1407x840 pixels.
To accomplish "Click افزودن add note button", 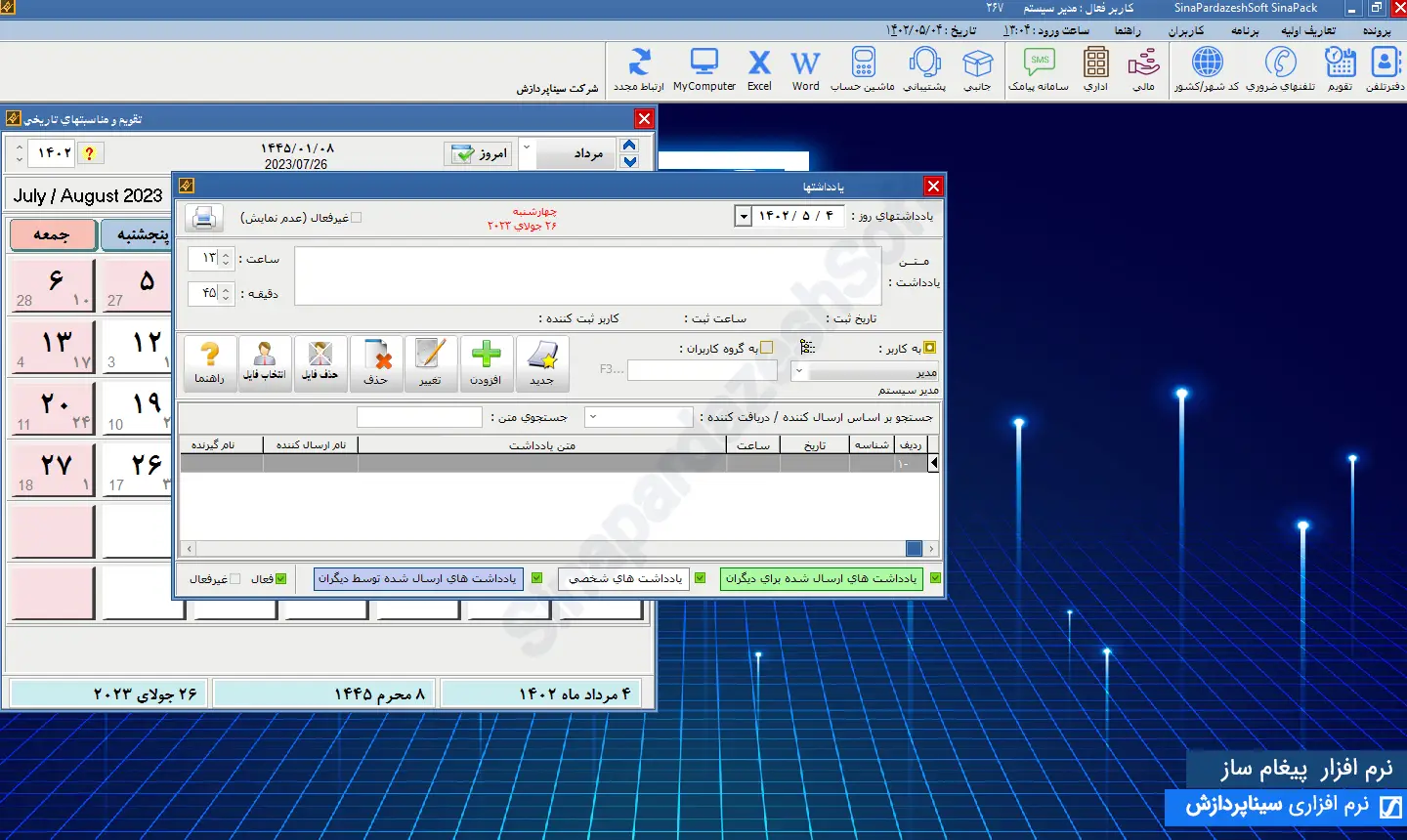I will coord(486,363).
